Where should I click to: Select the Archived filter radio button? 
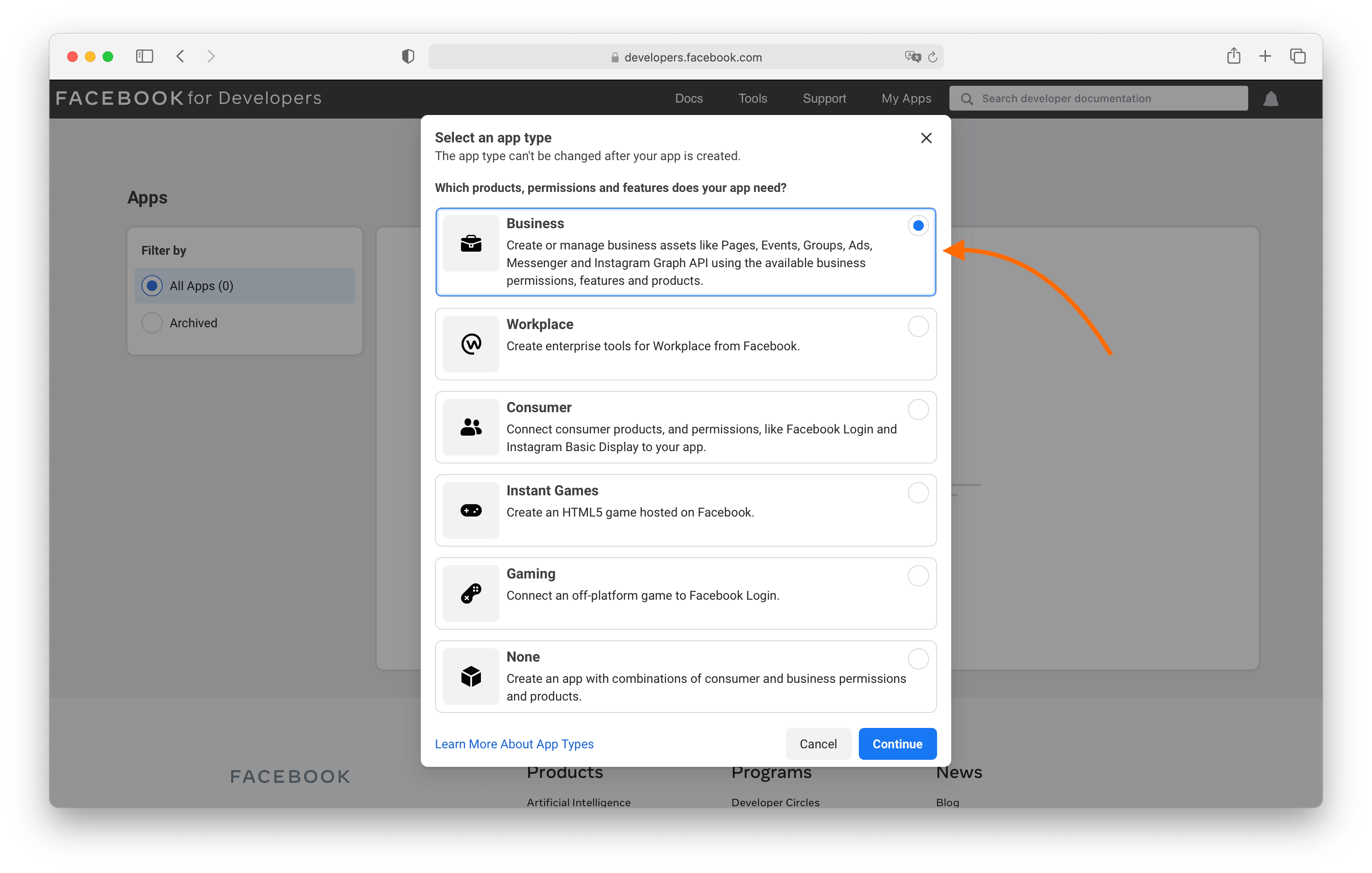point(152,323)
